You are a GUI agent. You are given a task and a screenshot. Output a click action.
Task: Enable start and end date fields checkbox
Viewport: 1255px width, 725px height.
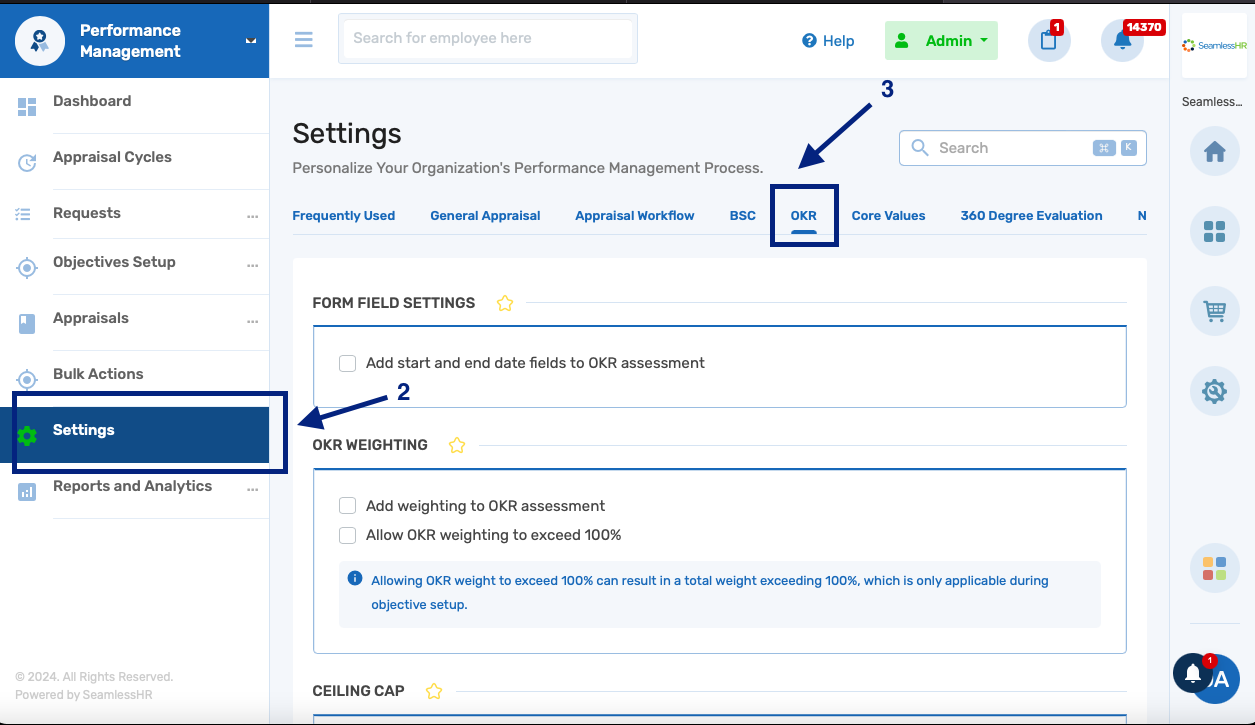pos(347,363)
